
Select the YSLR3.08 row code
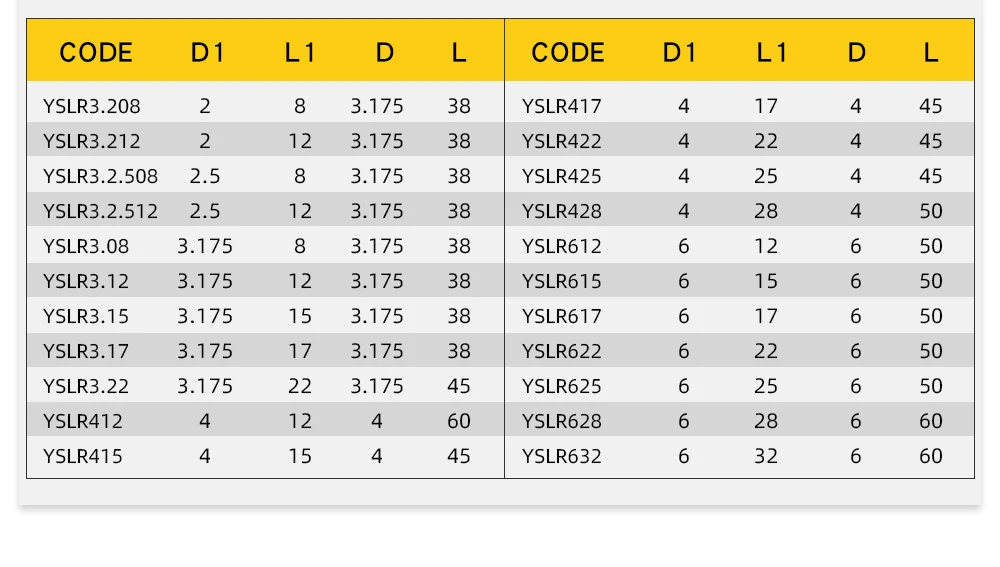[86, 246]
